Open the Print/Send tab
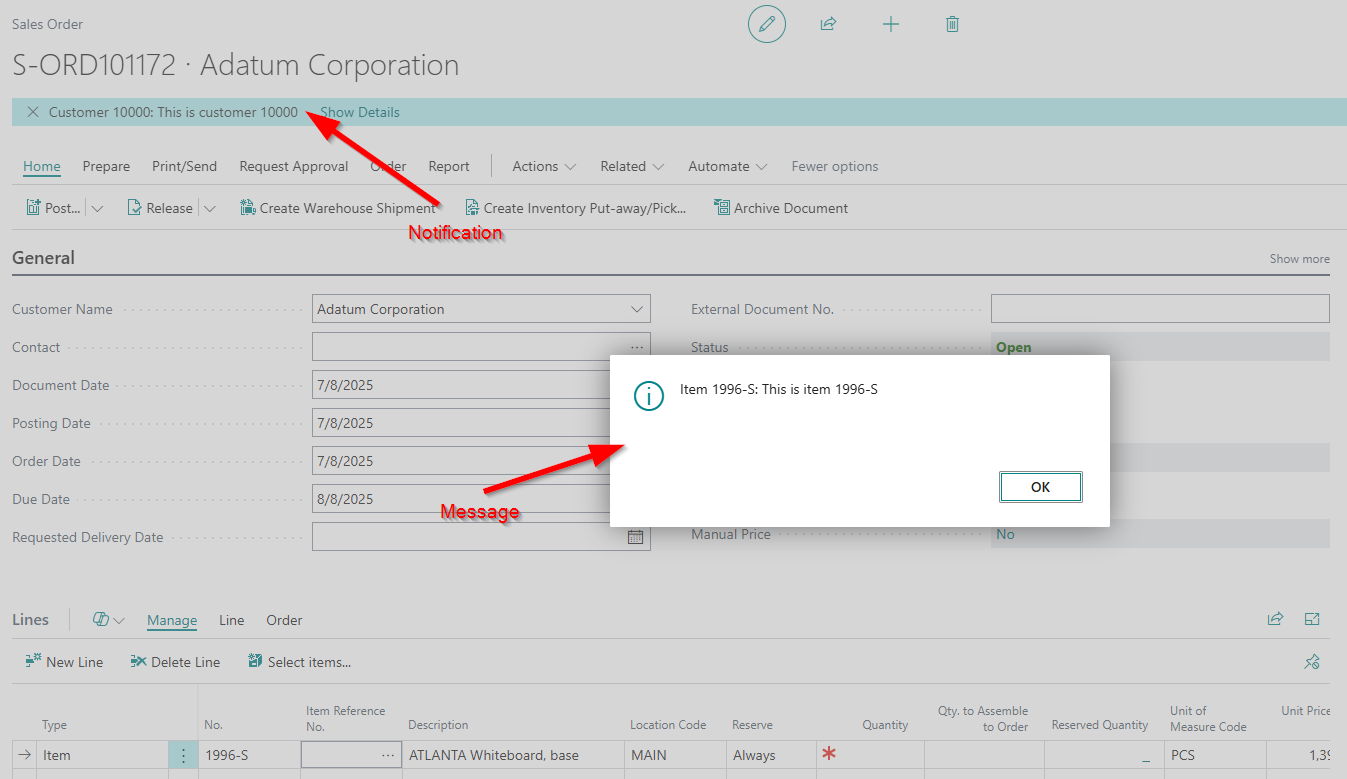Viewport: 1347px width, 779px height. [184, 167]
